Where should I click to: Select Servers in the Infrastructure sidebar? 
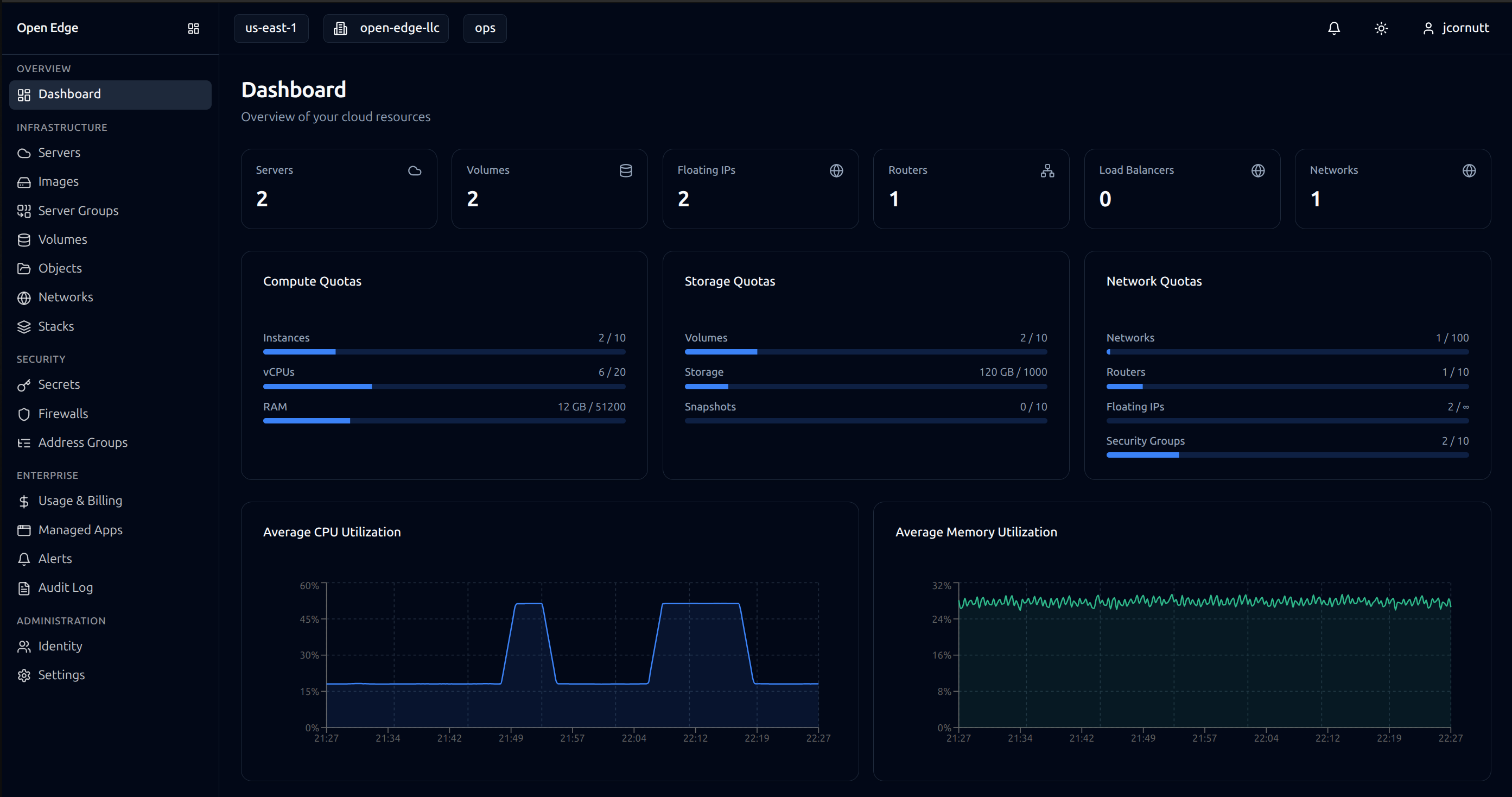(x=59, y=152)
